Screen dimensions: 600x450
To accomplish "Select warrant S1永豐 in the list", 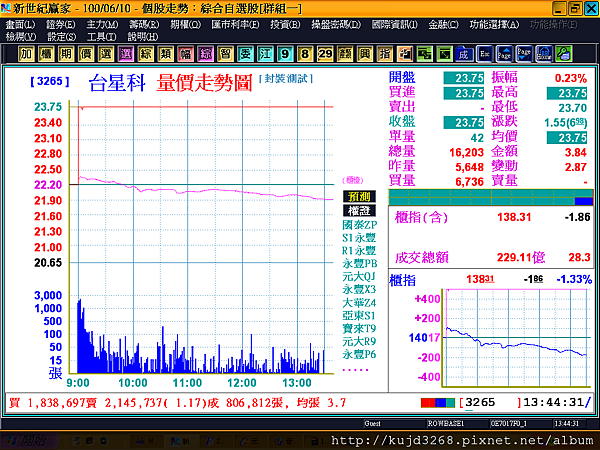I will click(x=359, y=238).
